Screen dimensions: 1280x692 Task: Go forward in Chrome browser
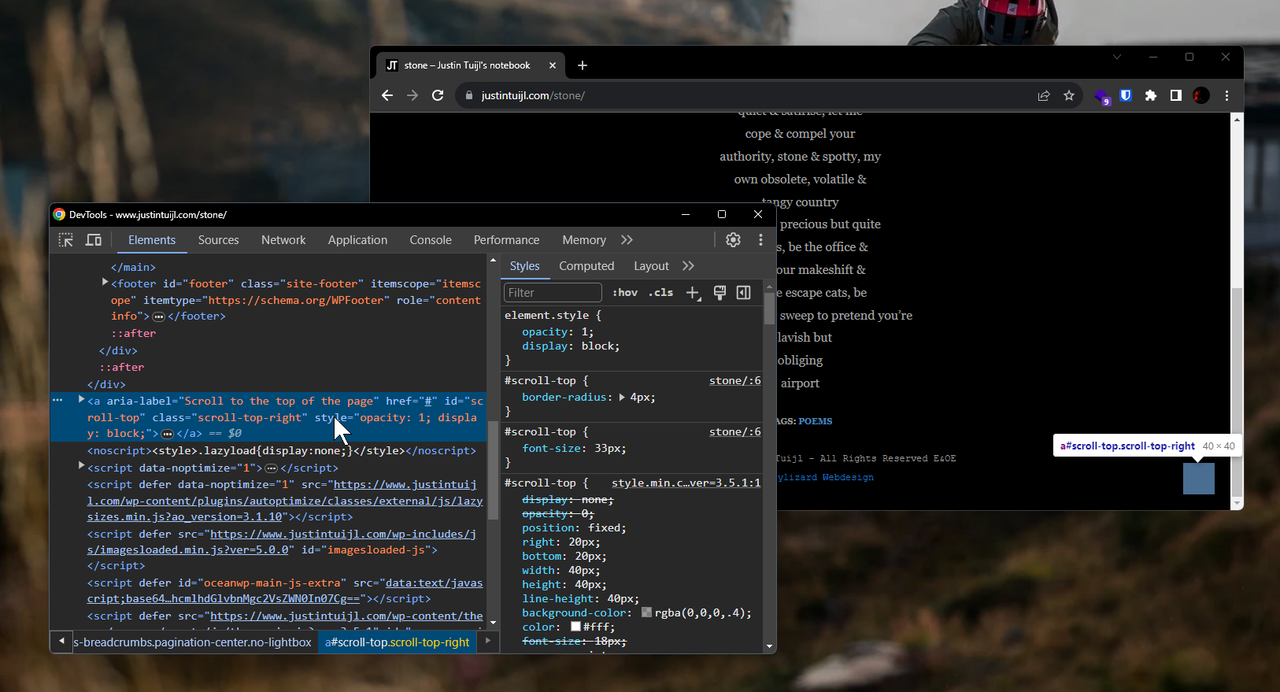pyautogui.click(x=412, y=96)
